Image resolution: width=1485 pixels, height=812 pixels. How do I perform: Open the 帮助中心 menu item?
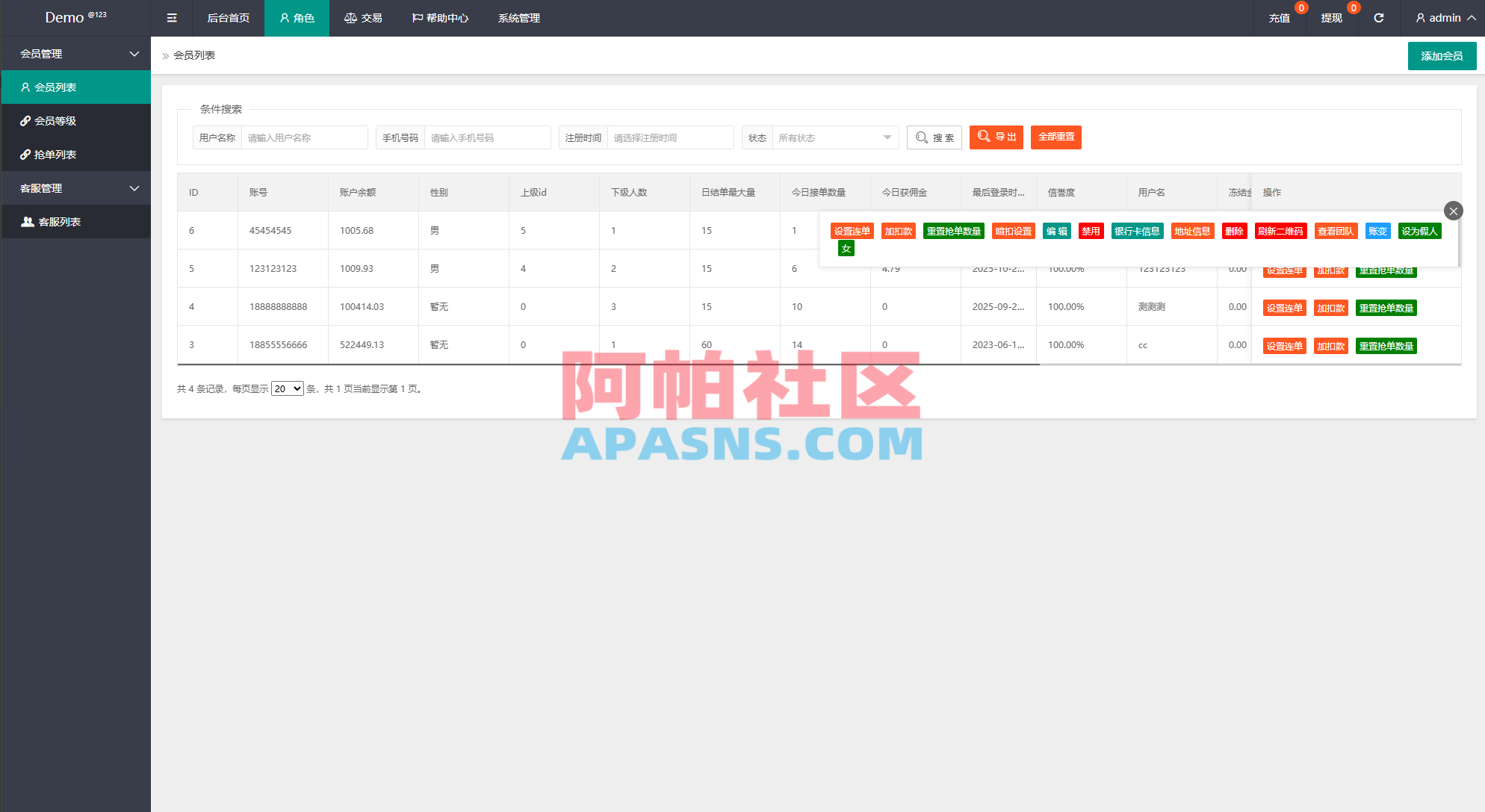point(440,17)
